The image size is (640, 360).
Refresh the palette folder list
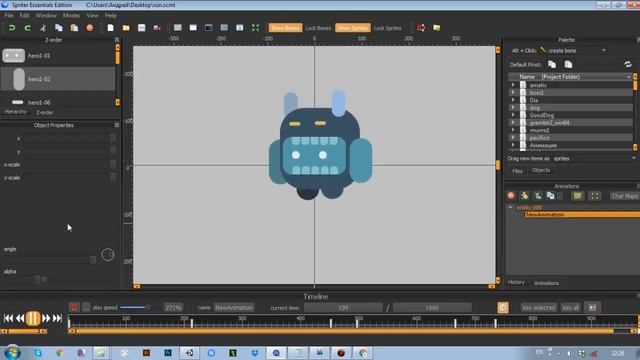(628, 64)
